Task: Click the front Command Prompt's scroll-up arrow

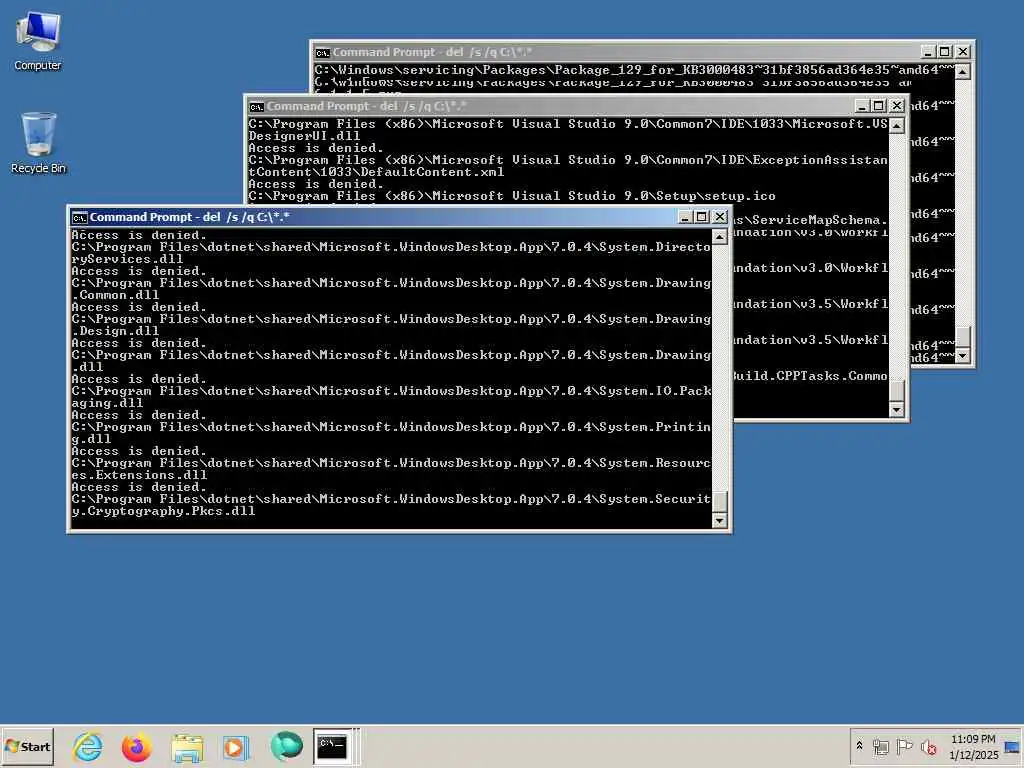Action: (x=720, y=237)
